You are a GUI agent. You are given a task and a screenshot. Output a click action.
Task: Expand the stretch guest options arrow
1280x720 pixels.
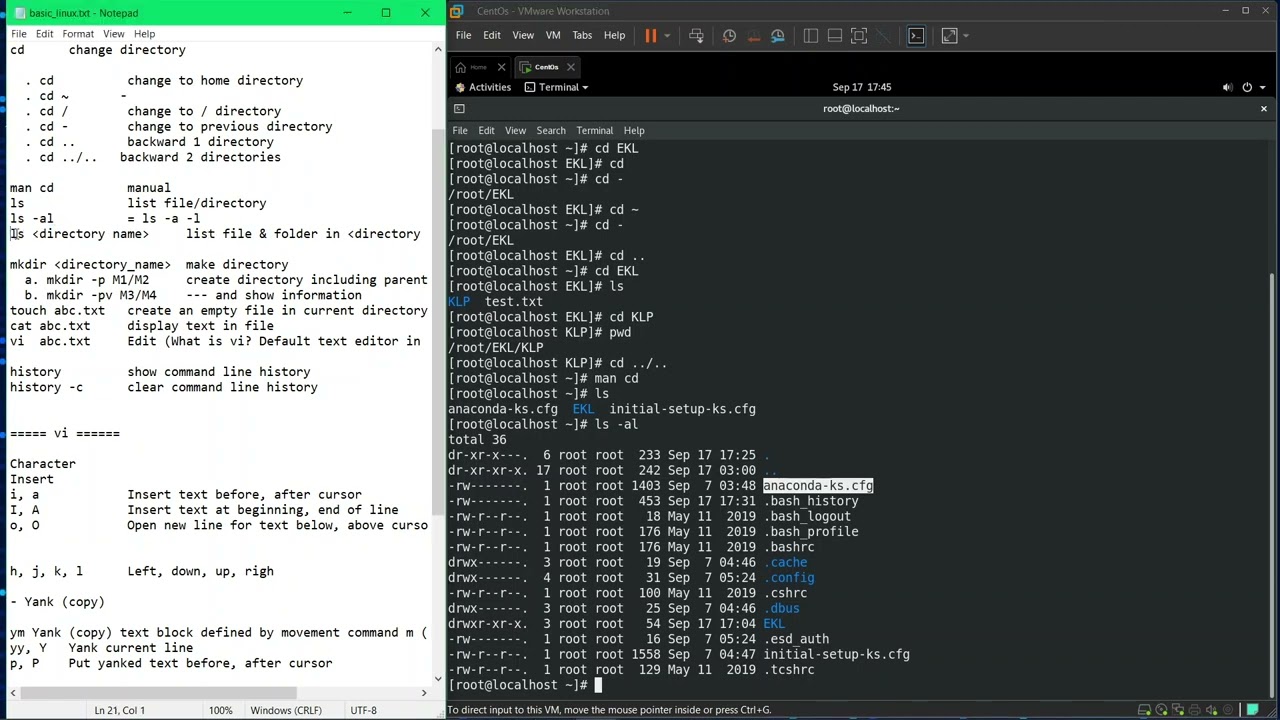pyautogui.click(x=967, y=36)
